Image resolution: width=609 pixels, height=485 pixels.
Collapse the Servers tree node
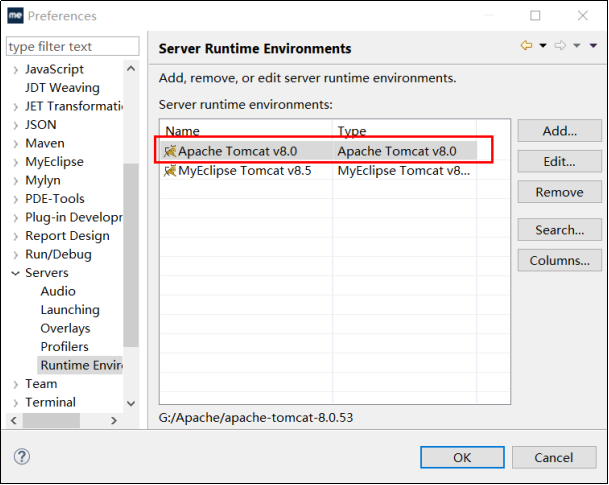pyautogui.click(x=16, y=273)
